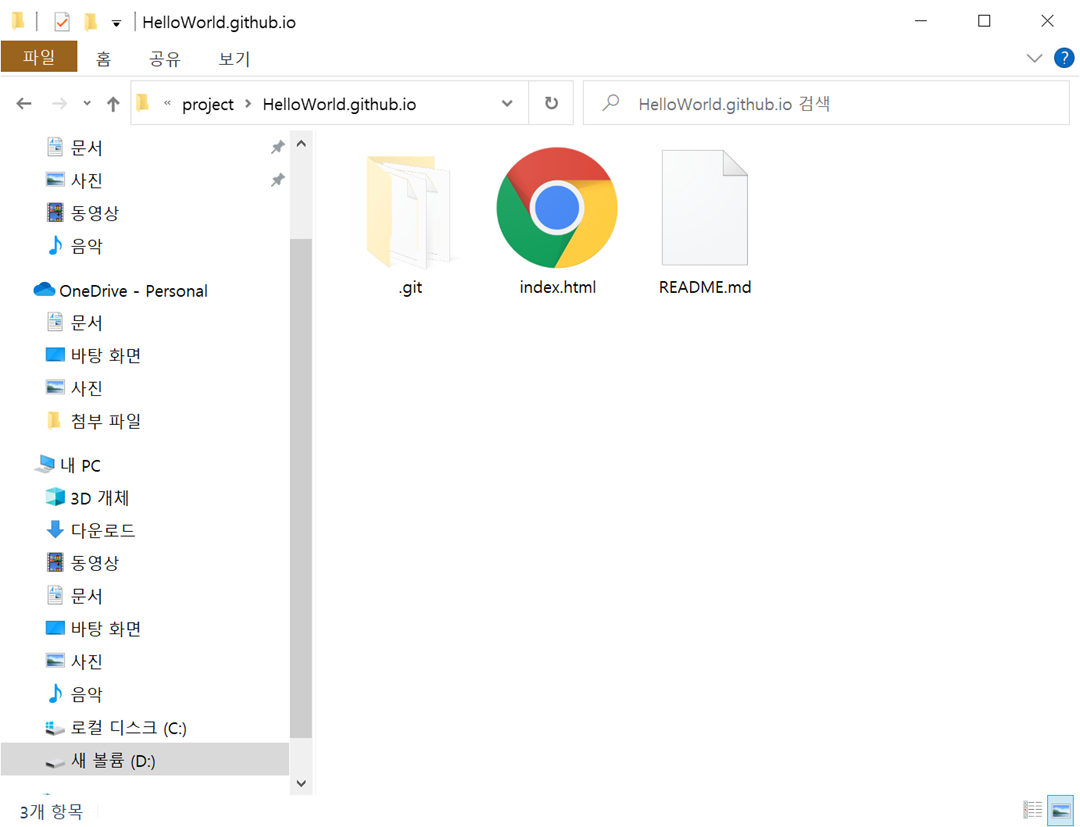Open the Explorer window system menu folder icon

pos(19,21)
